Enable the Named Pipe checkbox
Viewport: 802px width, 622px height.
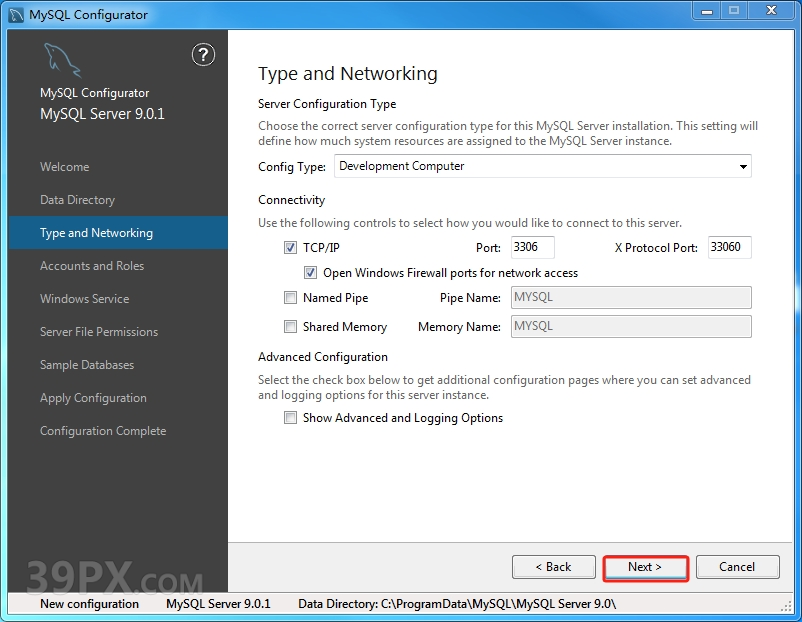291,298
